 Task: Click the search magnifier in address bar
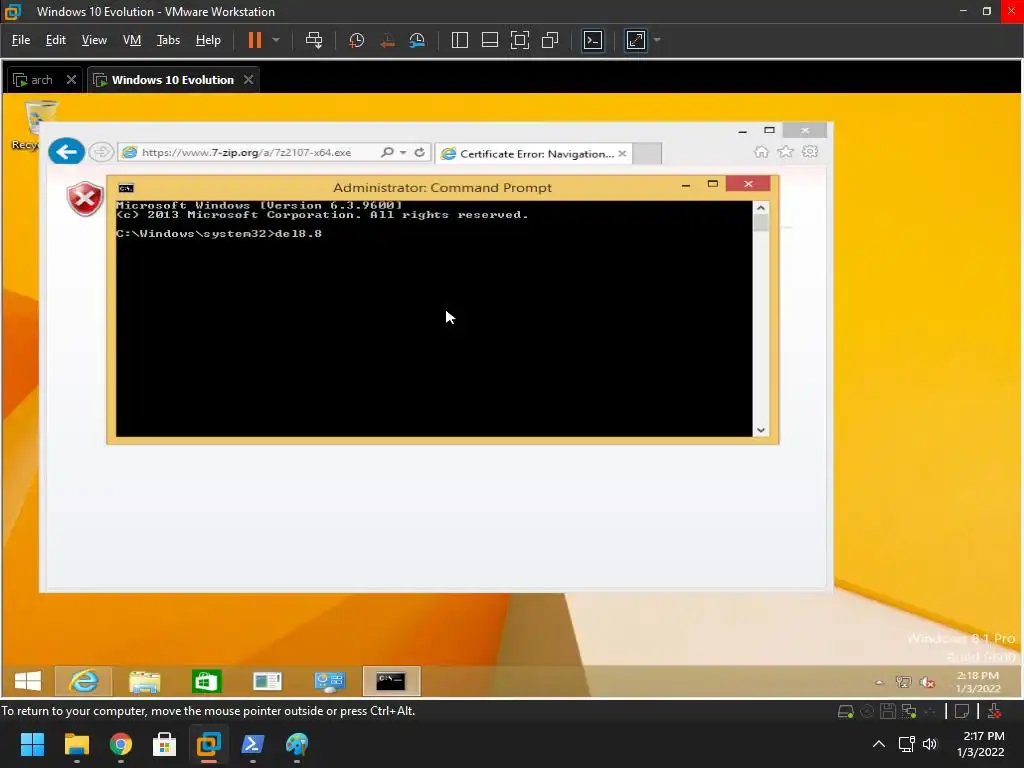[x=387, y=152]
